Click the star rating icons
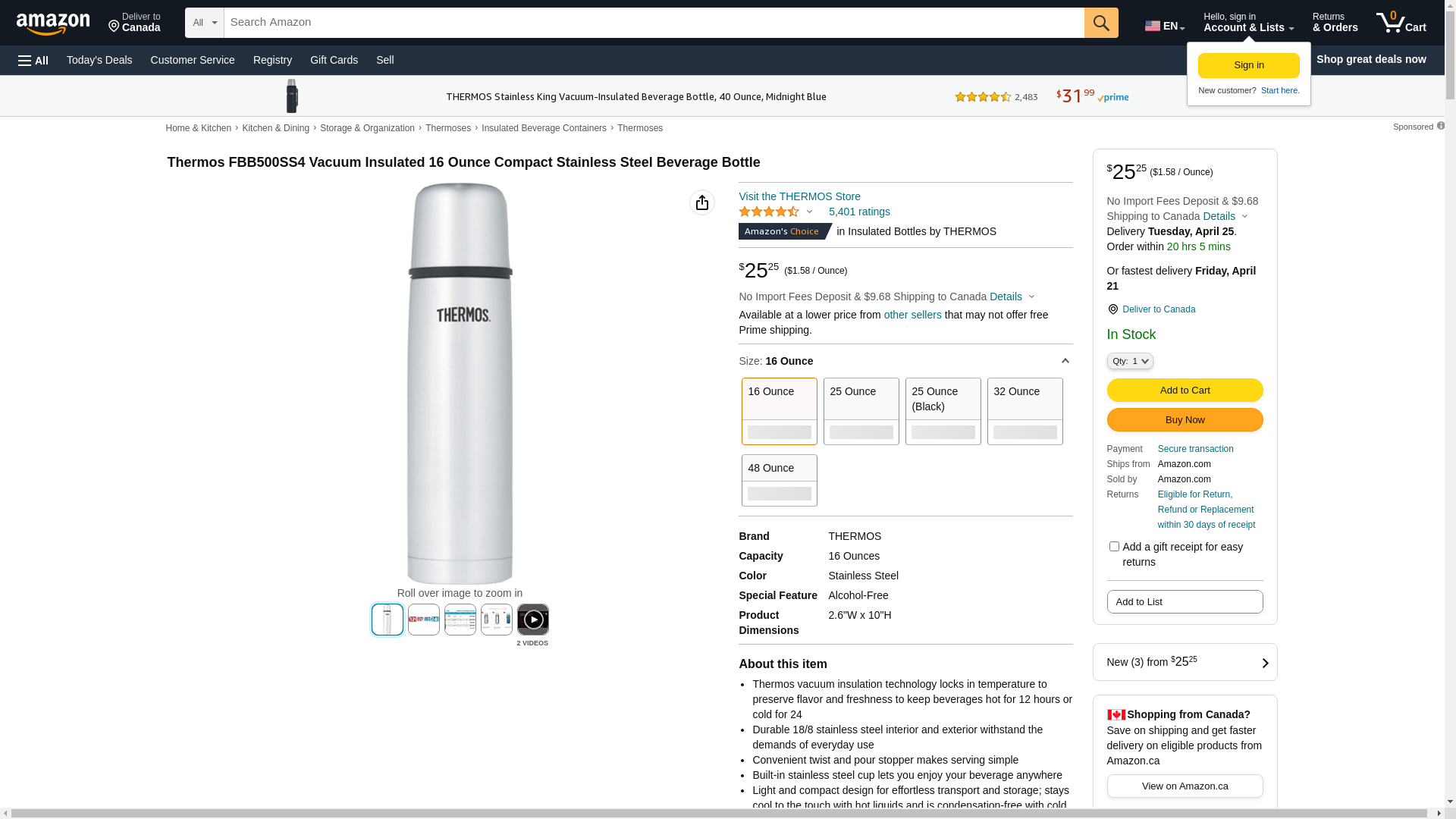The image size is (1456, 819). tap(768, 212)
